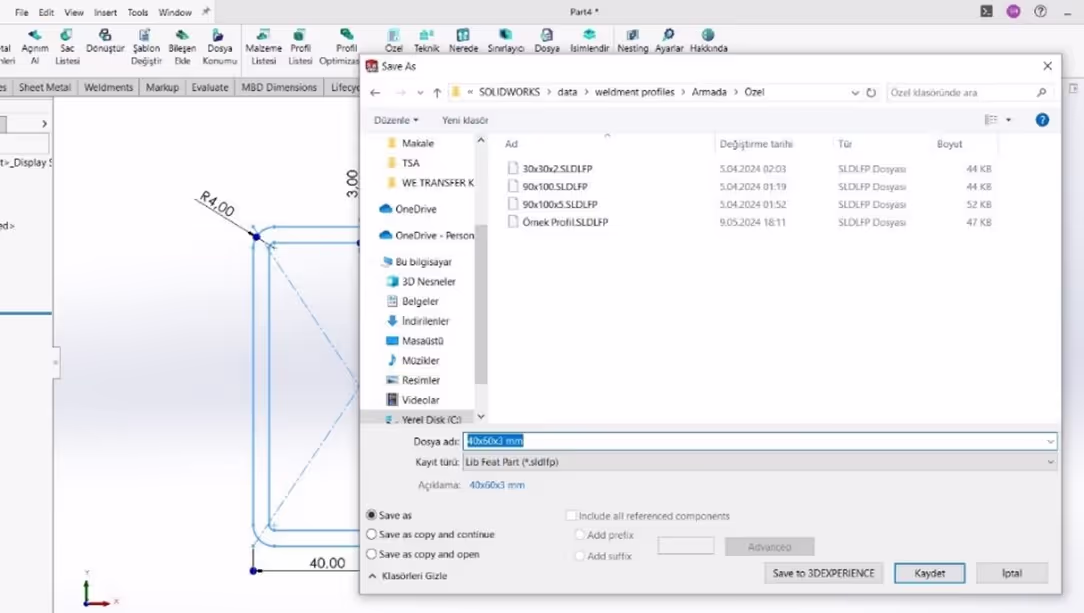Click the purple user account icon

pos(1013,12)
